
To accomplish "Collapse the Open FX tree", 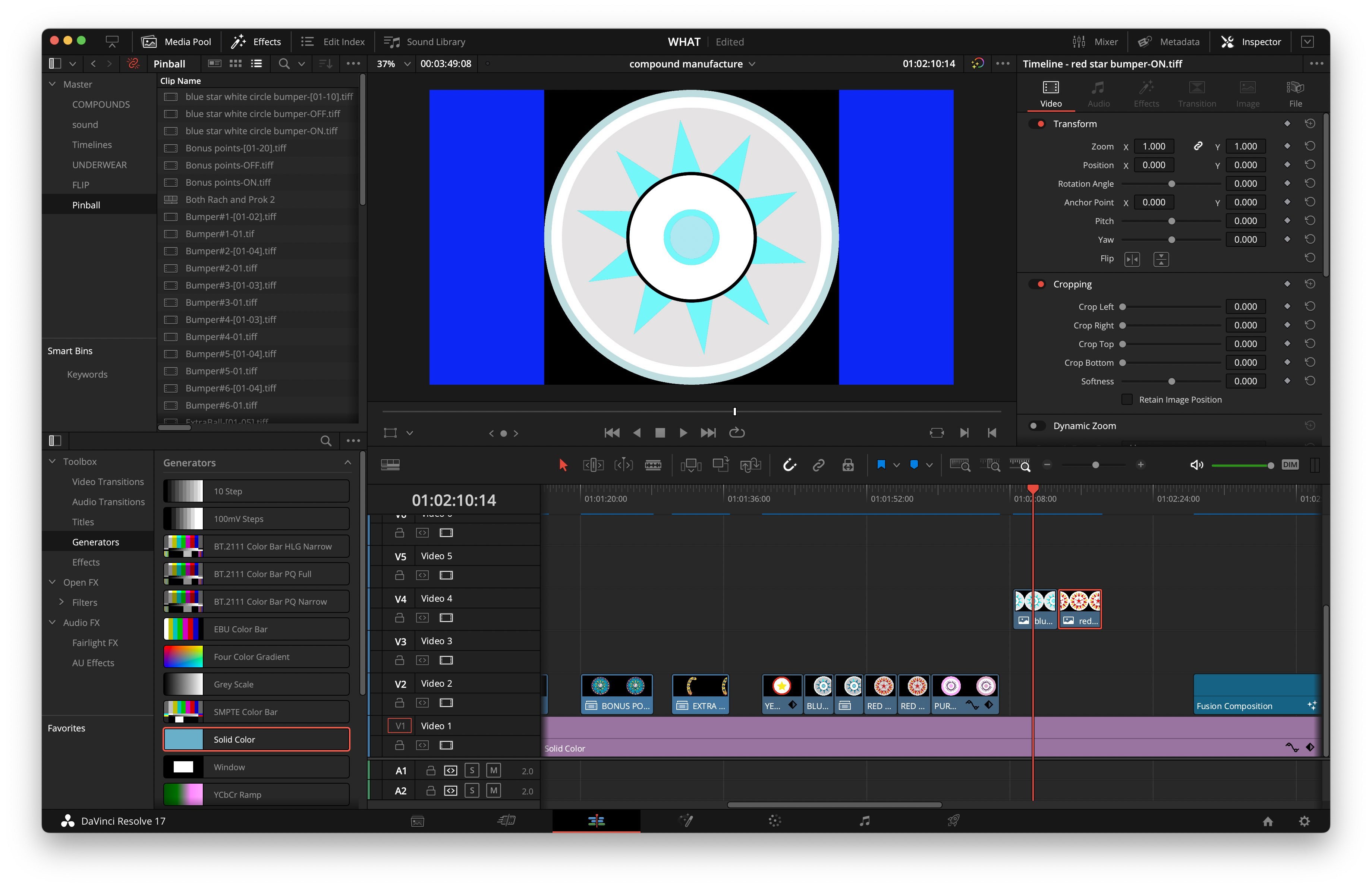I will tap(53, 582).
